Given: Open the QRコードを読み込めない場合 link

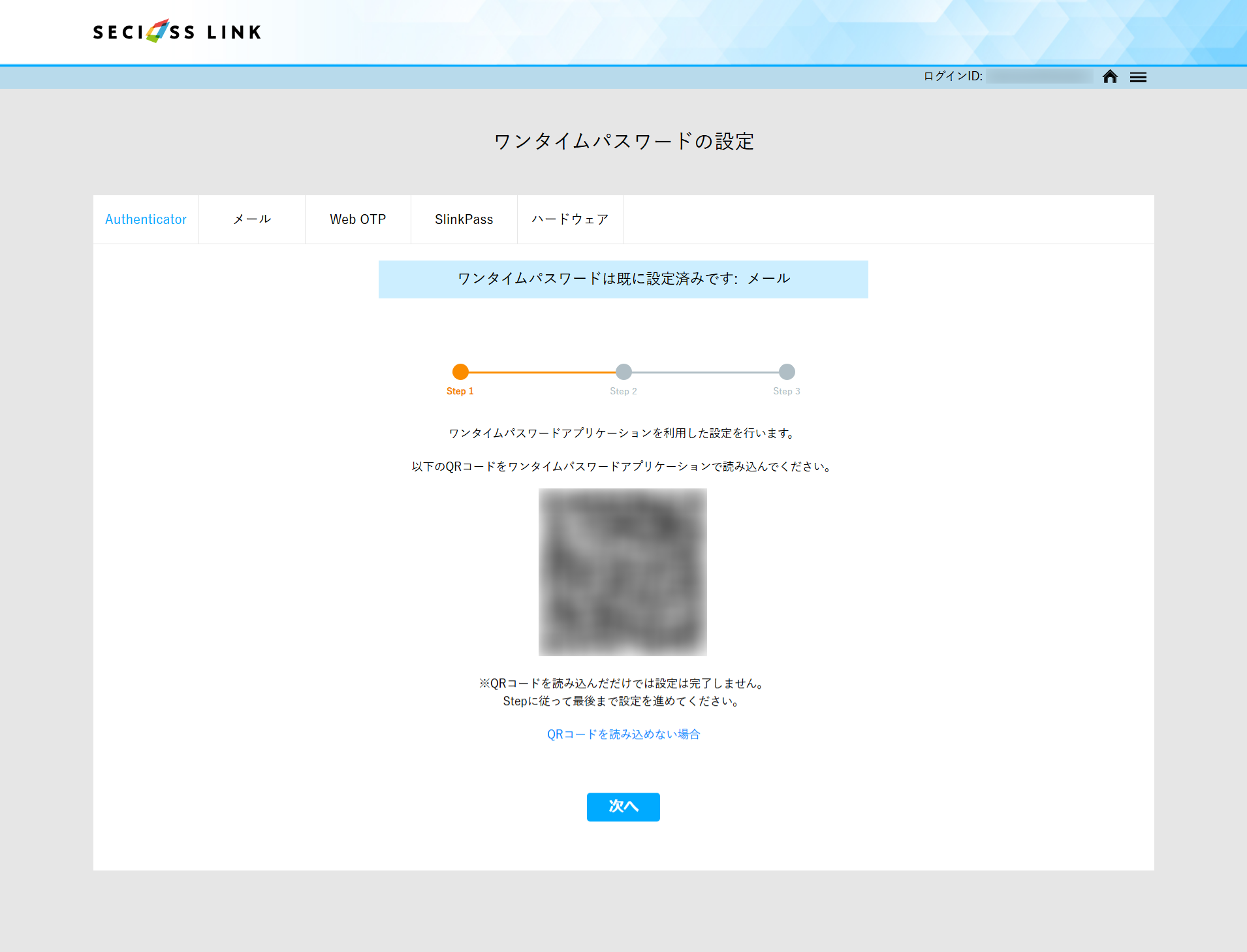Looking at the screenshot, I should pos(623,734).
